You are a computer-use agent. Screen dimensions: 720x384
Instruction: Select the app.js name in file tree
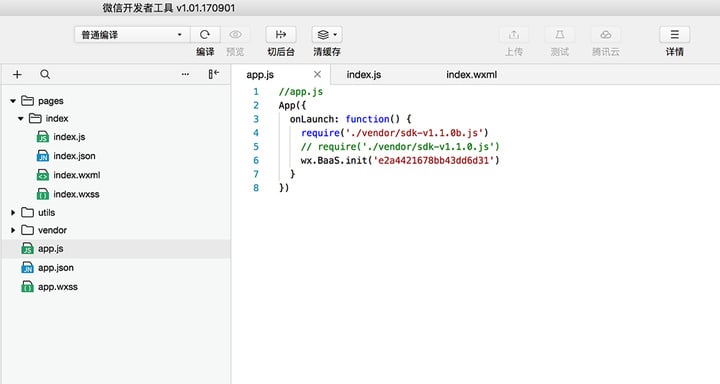(51, 248)
